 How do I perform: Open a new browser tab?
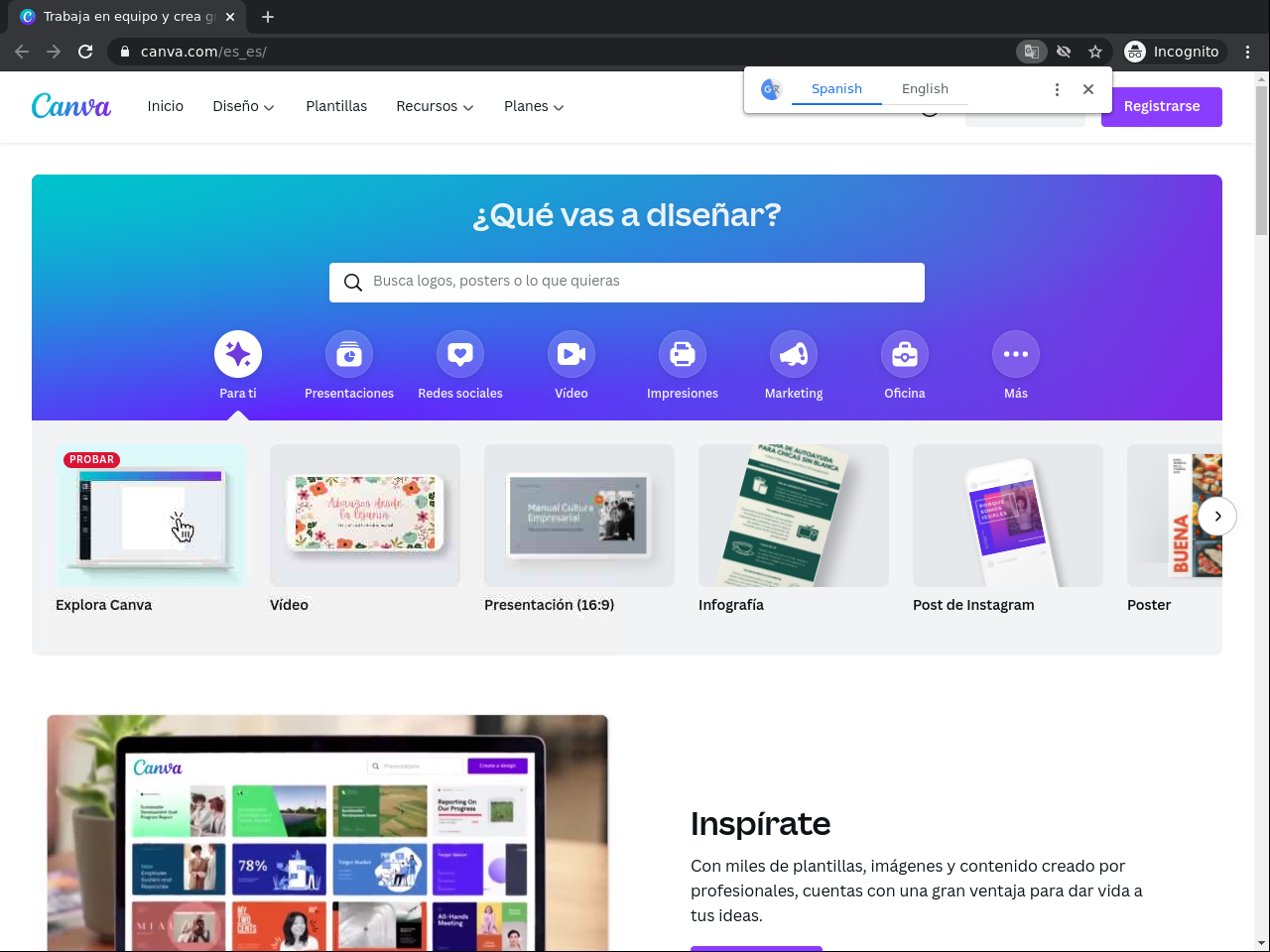click(268, 17)
